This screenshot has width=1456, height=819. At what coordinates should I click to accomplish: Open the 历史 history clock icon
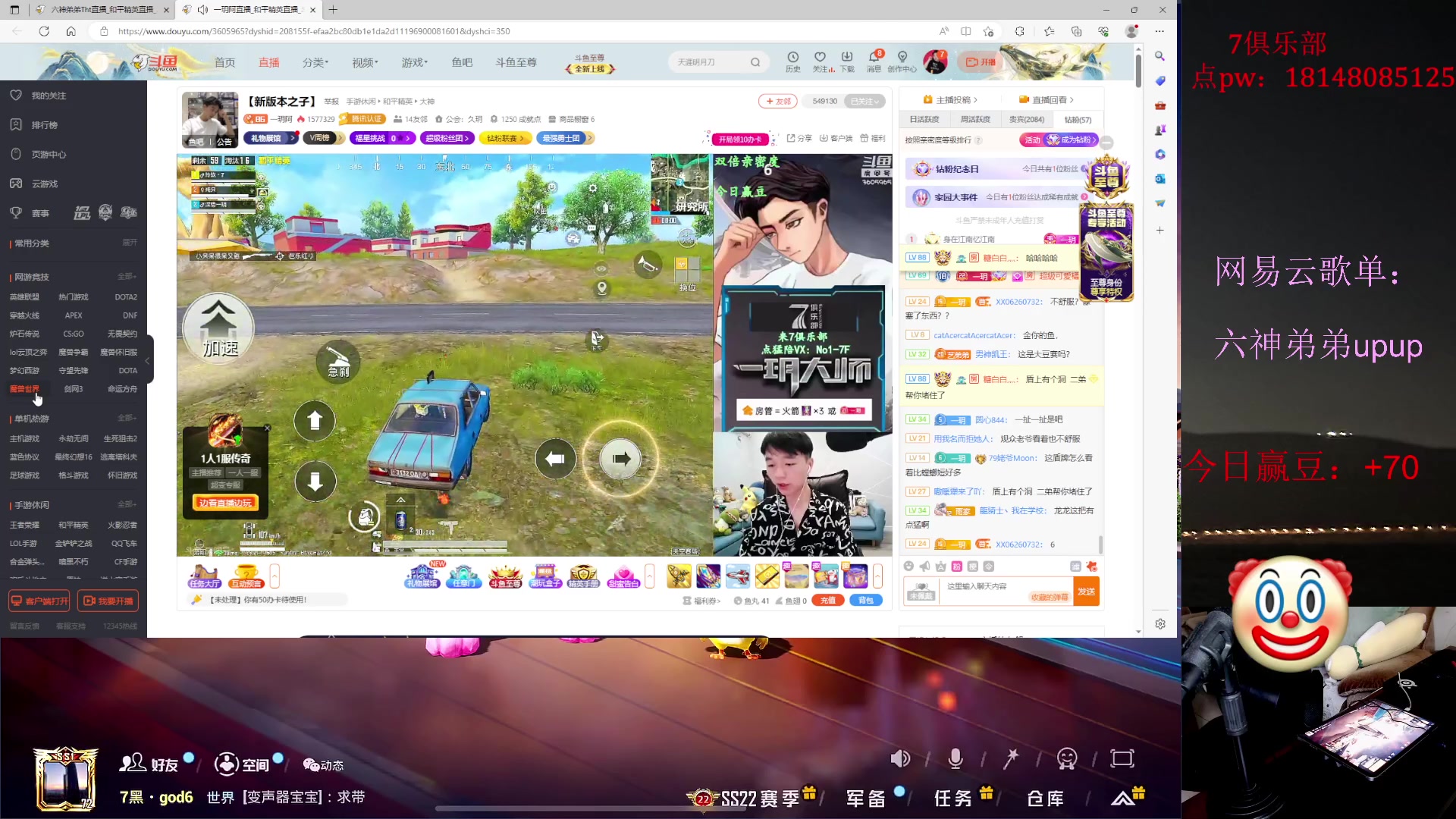[792, 58]
